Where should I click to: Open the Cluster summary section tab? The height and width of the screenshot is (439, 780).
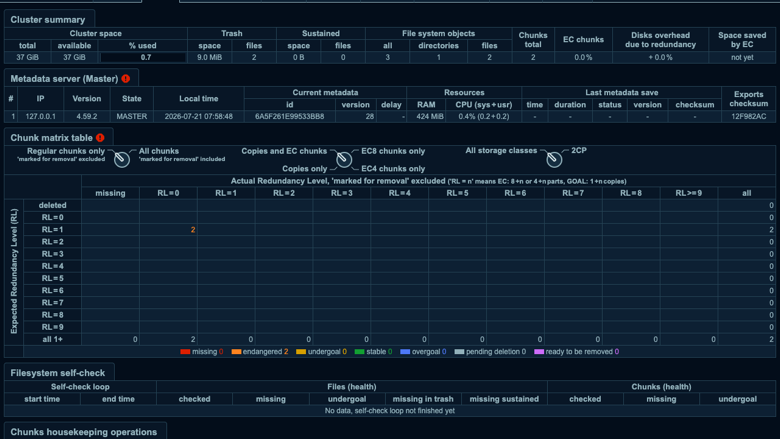click(48, 19)
